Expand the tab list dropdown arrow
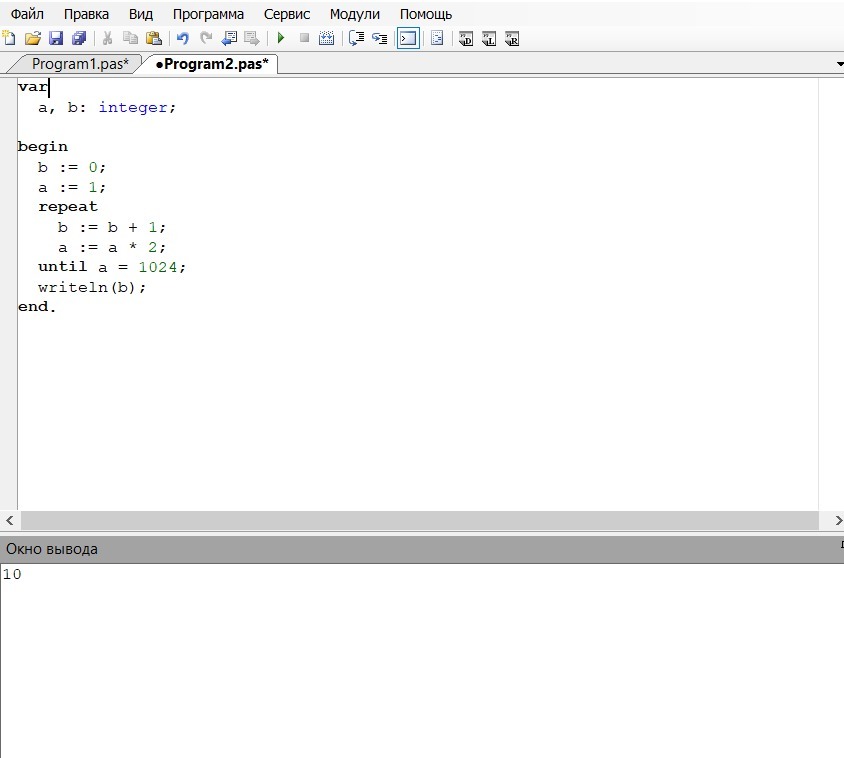 click(839, 64)
